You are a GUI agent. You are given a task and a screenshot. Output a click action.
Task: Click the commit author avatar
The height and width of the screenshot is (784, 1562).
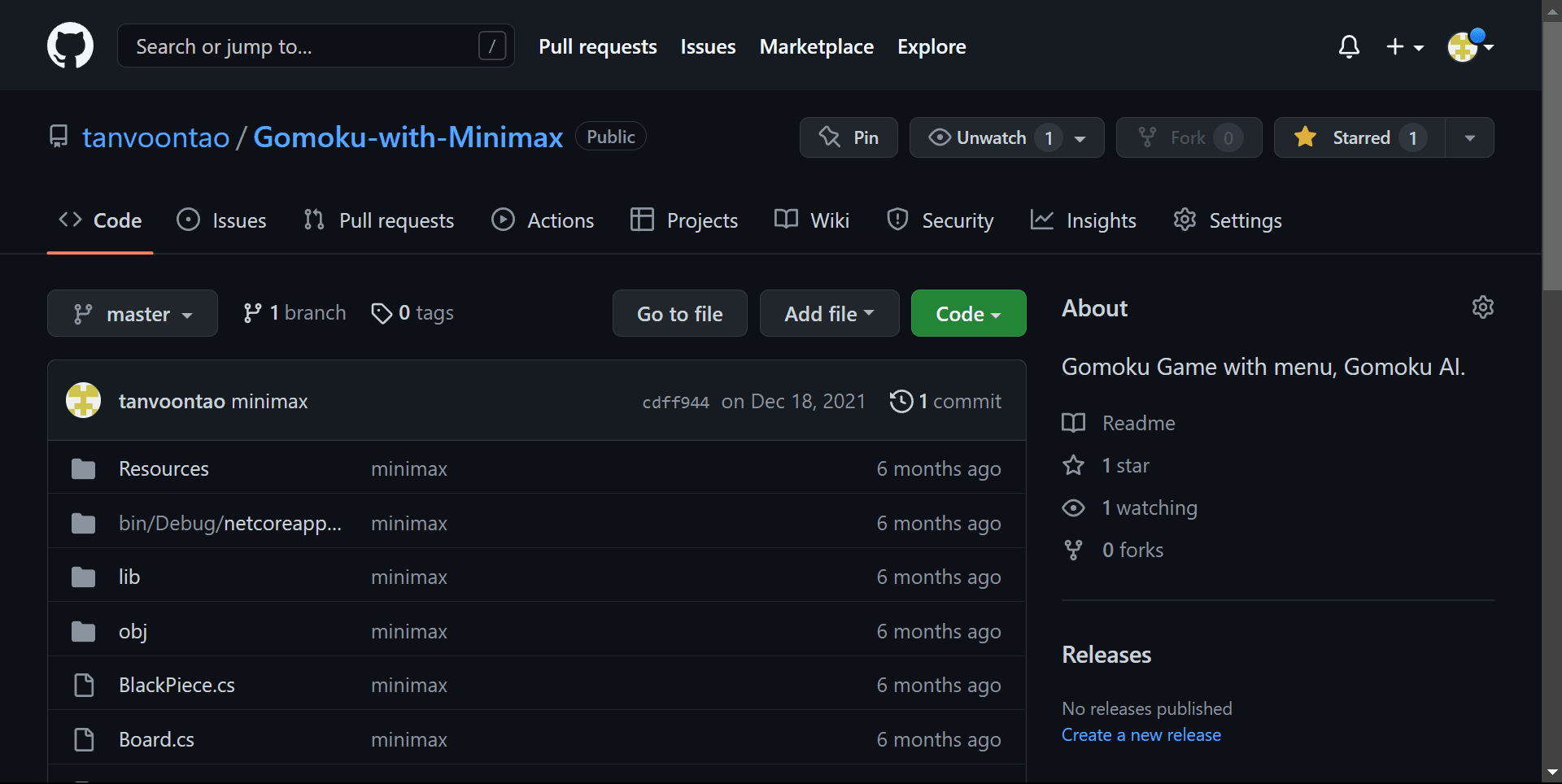point(83,400)
